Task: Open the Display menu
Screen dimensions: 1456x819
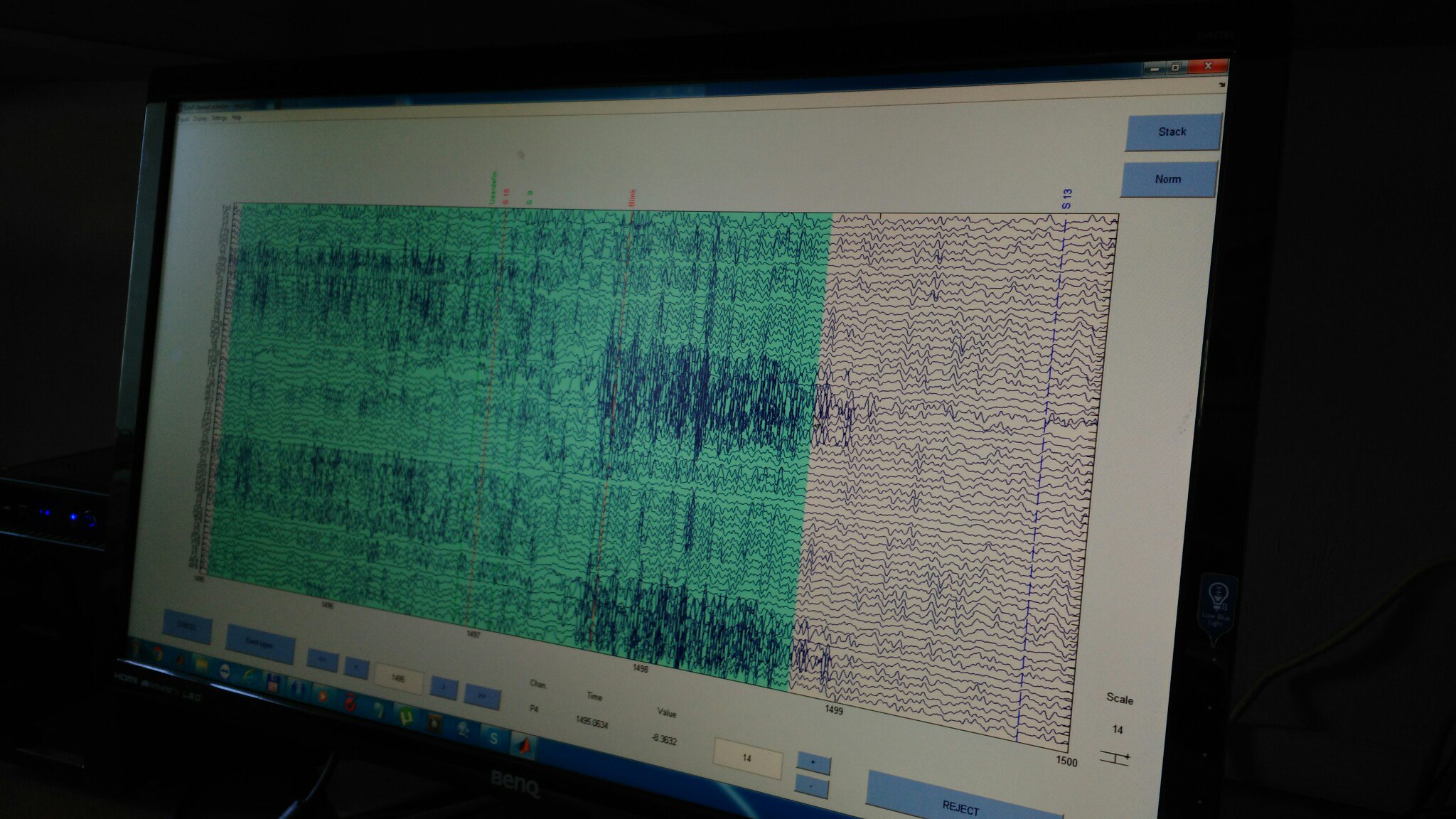Action: click(200, 119)
